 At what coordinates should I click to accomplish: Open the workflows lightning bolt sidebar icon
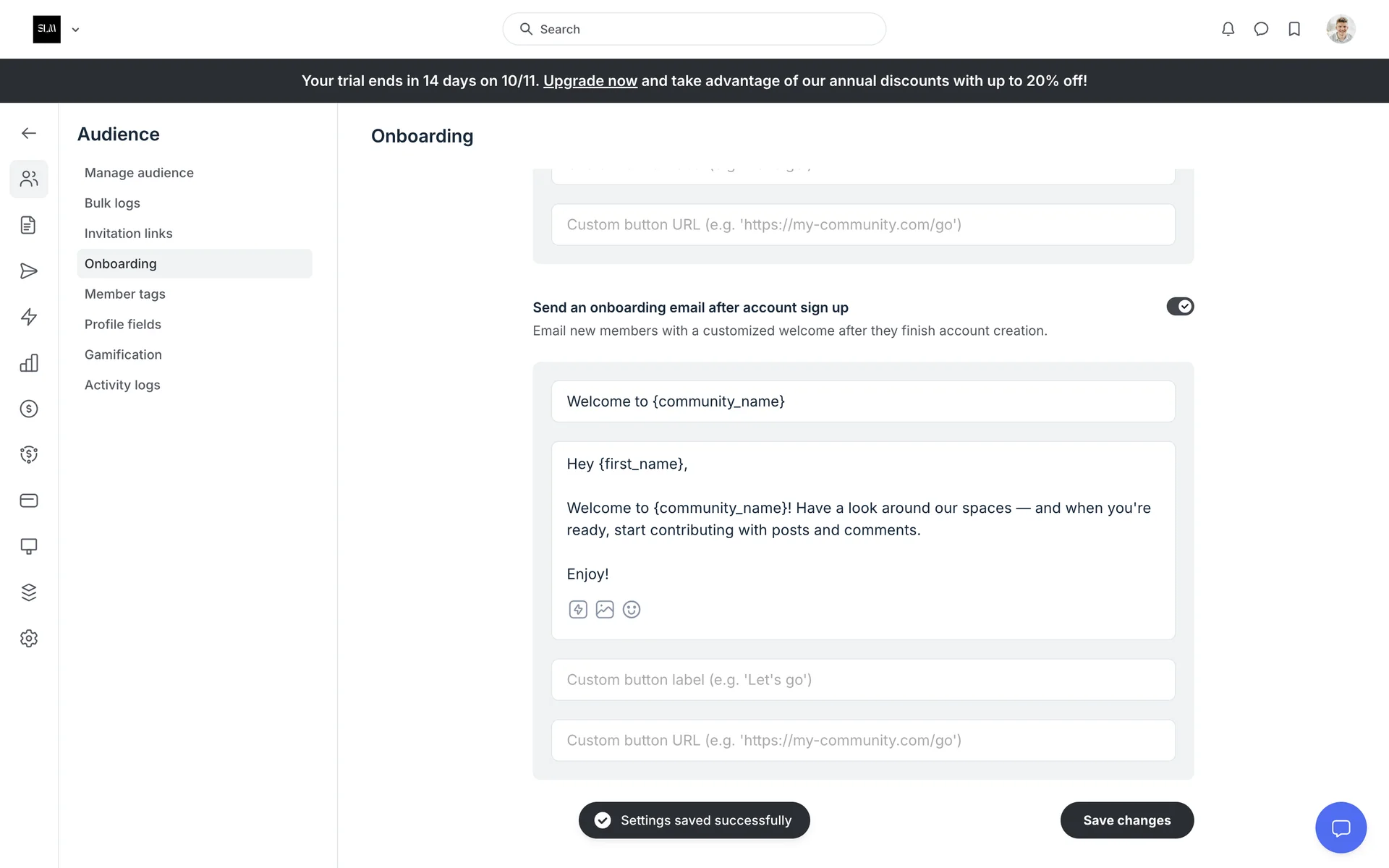pyautogui.click(x=29, y=317)
